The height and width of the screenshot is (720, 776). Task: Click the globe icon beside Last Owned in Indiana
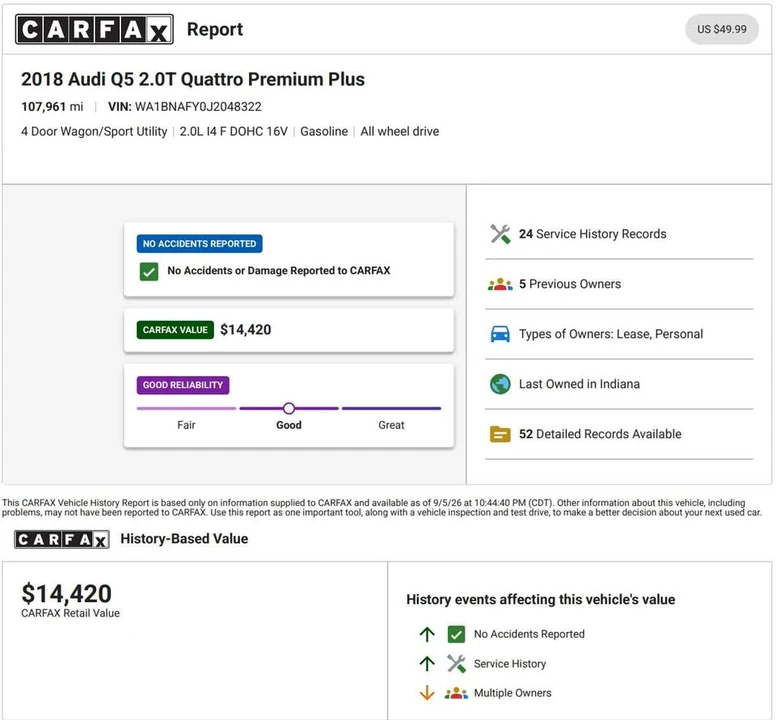tap(500, 384)
